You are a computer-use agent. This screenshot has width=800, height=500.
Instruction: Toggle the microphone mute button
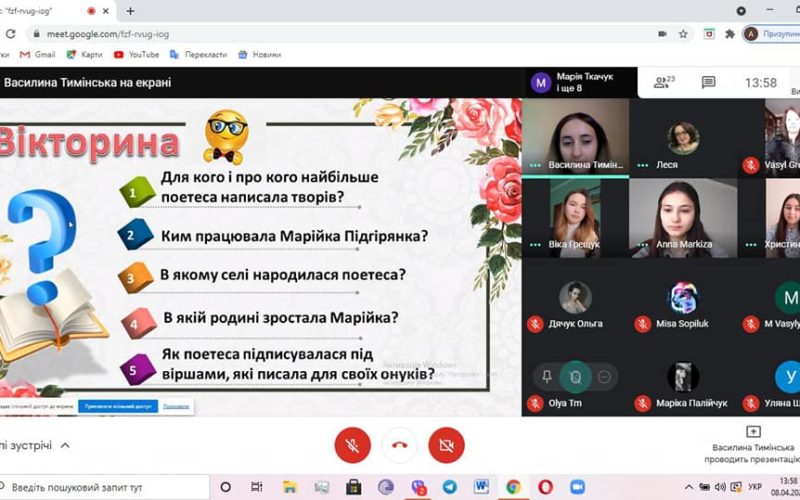[x=353, y=444]
